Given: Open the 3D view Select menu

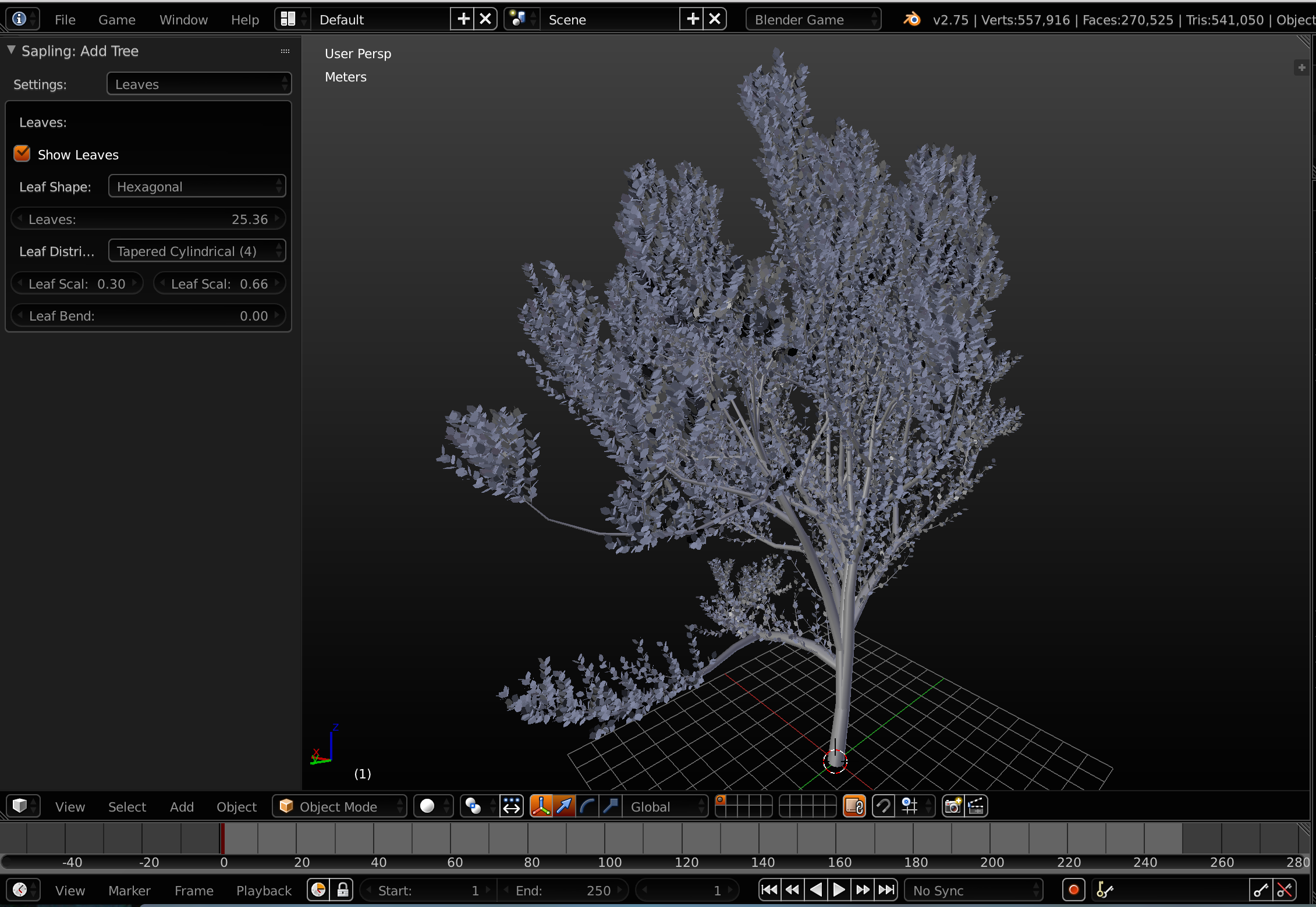Looking at the screenshot, I should pyautogui.click(x=127, y=806).
